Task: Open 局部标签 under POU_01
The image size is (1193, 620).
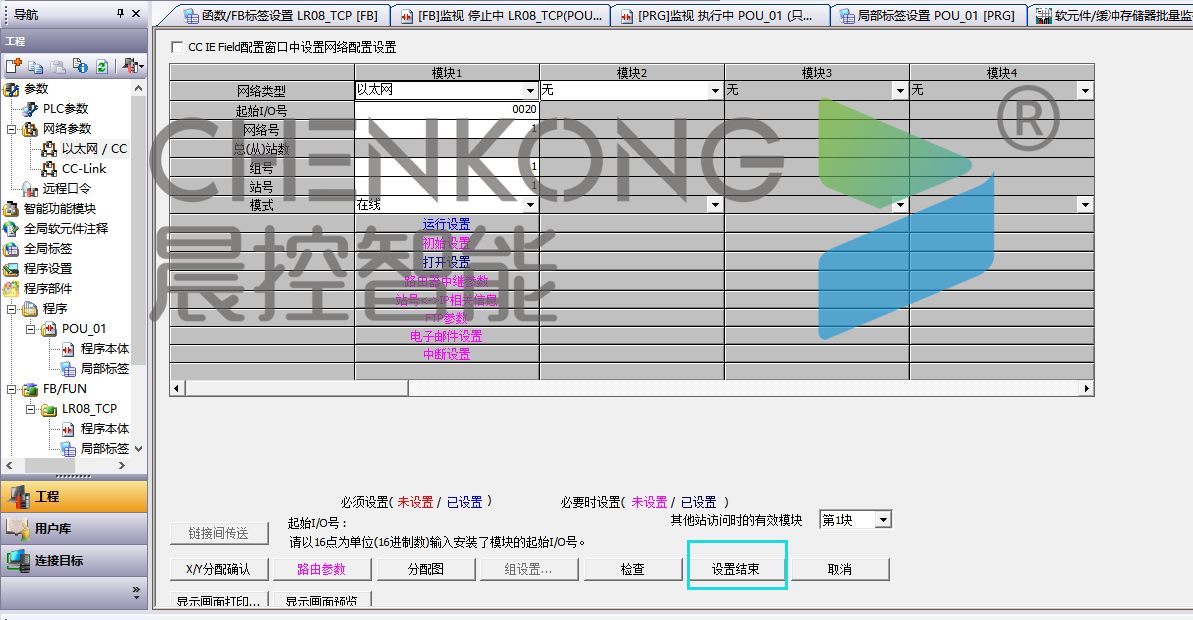Action: coord(105,368)
